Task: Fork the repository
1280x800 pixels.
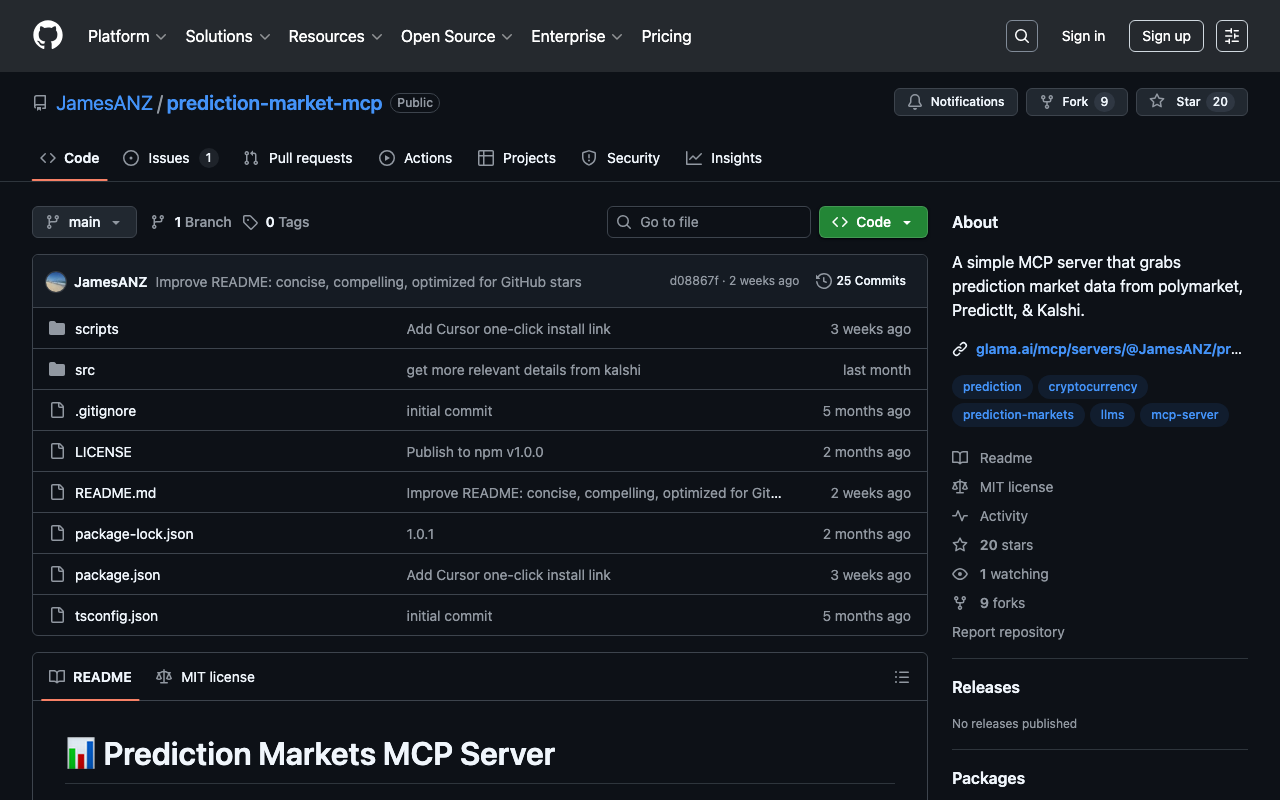Action: [x=1075, y=102]
